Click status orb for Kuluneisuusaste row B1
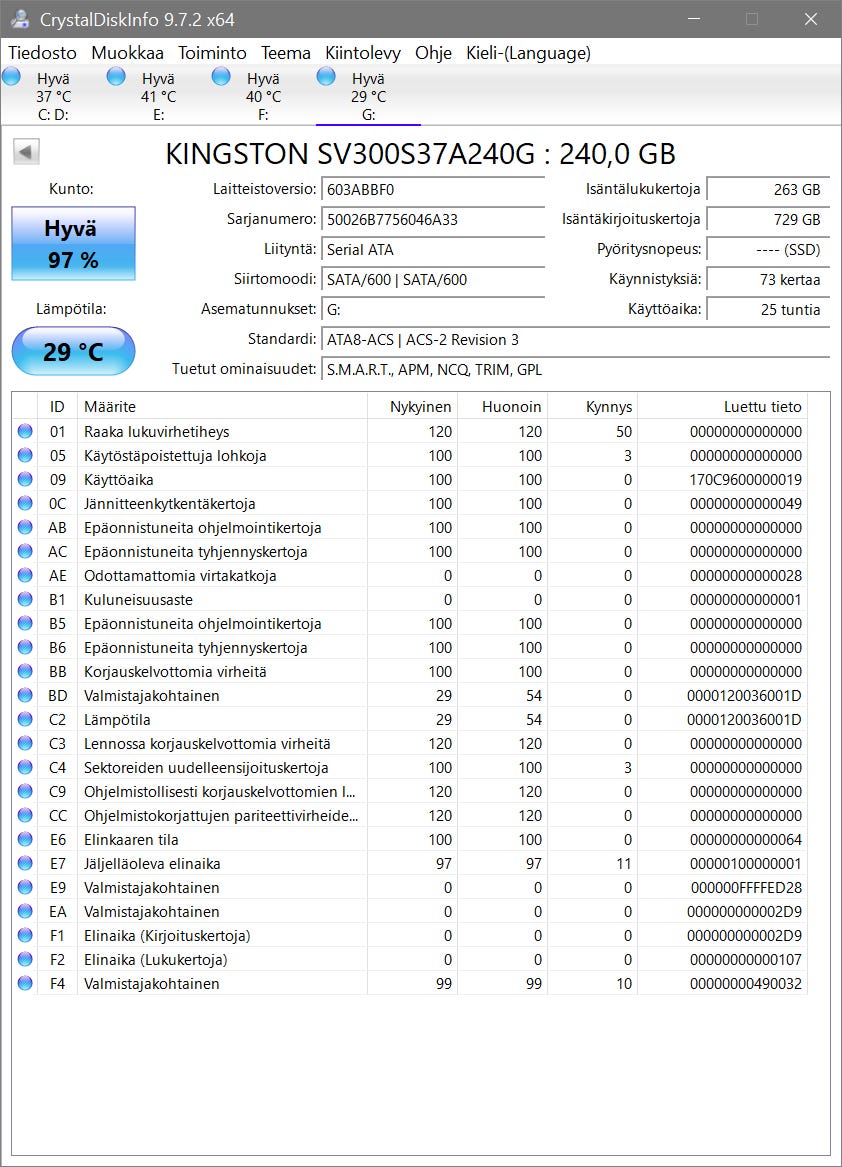This screenshot has height=1167, width=842. [25, 599]
